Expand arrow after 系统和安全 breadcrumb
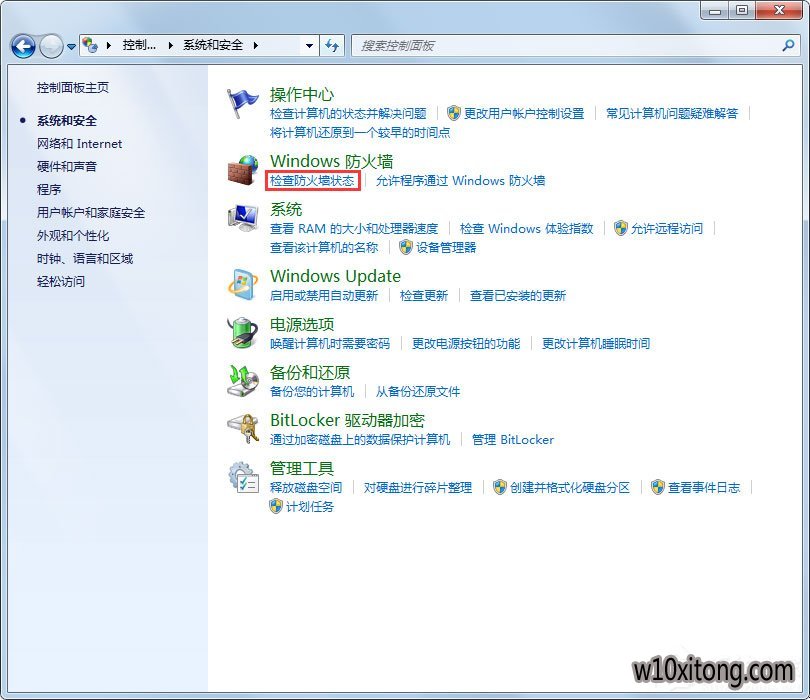Screen dimensions: 810x700 [x=256, y=45]
